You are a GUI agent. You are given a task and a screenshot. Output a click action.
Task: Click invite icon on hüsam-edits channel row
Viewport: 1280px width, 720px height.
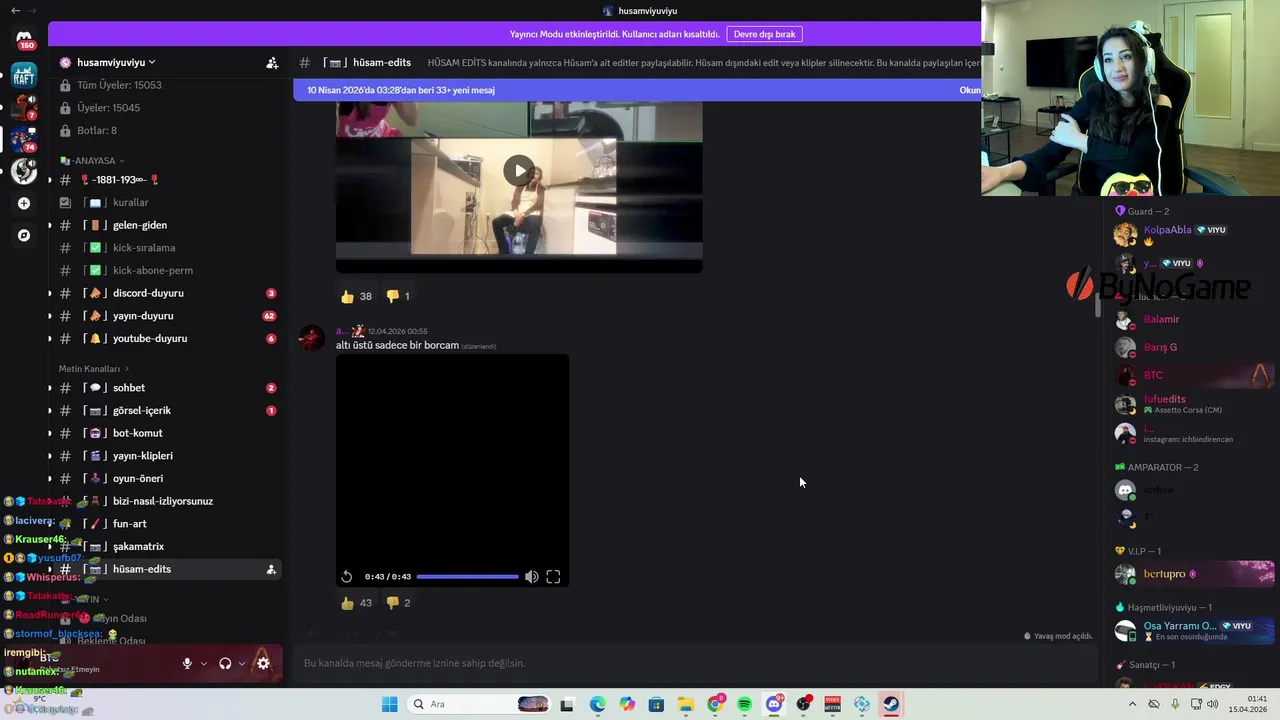pyautogui.click(x=271, y=569)
